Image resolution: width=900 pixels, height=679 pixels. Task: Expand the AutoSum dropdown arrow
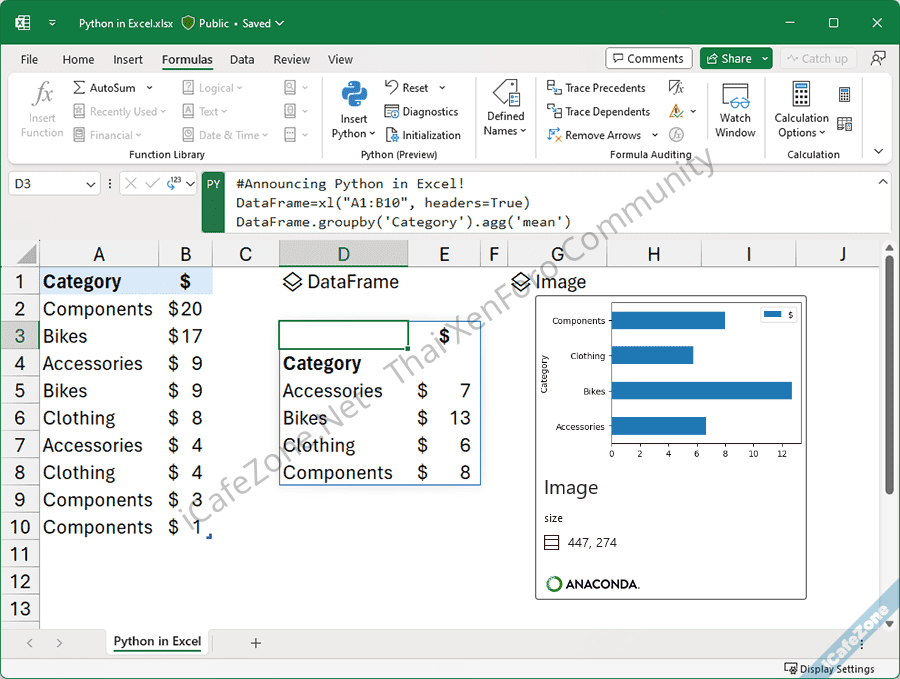pyautogui.click(x=149, y=88)
